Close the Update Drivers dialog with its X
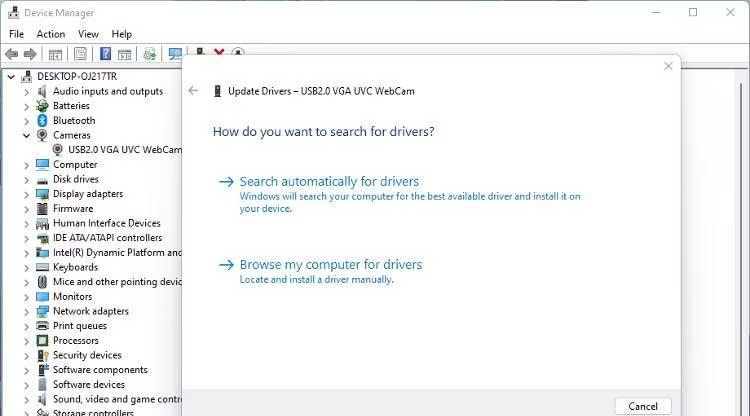This screenshot has height=416, width=750. point(668,66)
